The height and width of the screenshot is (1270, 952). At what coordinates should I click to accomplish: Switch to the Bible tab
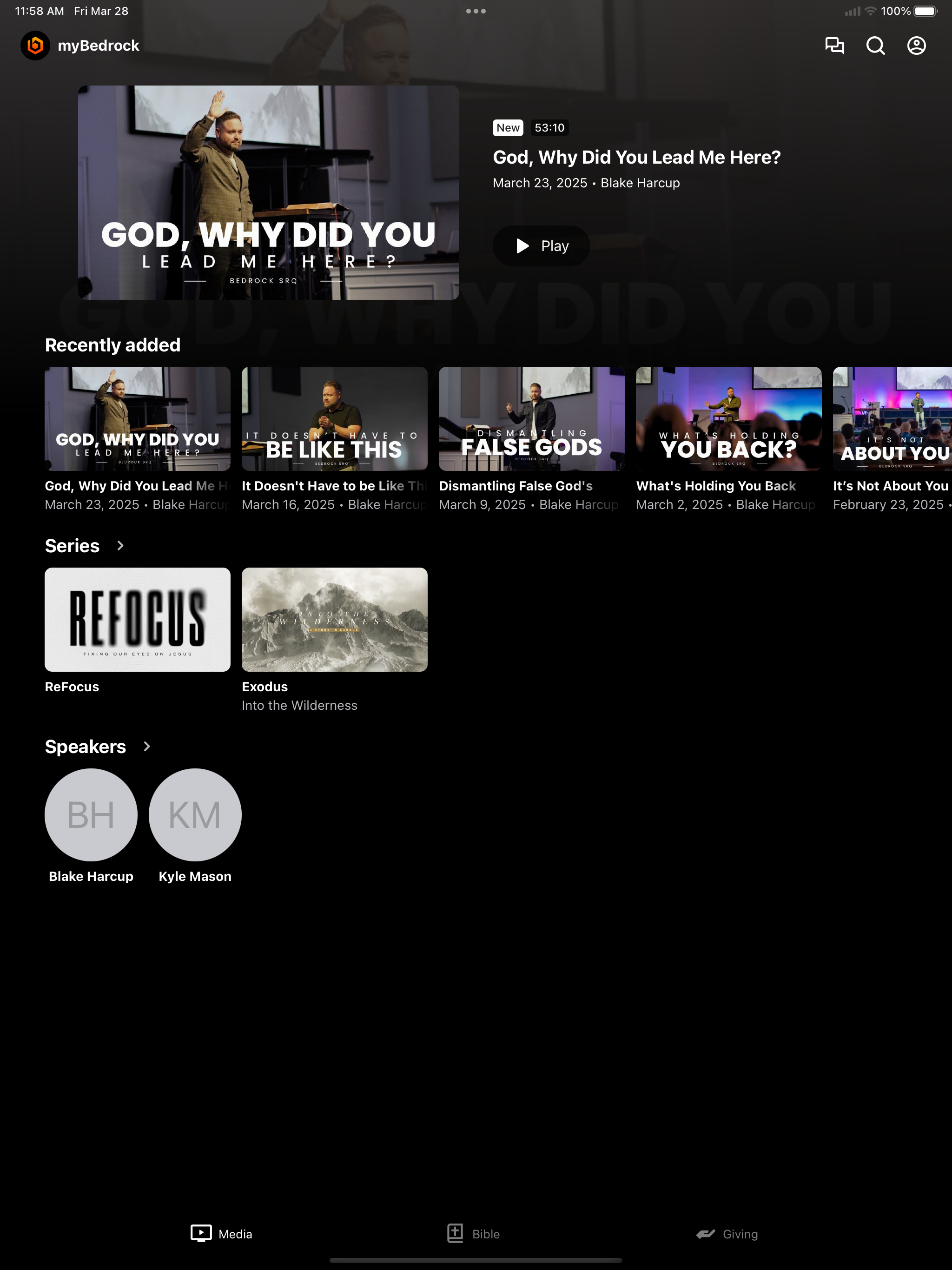click(474, 1233)
